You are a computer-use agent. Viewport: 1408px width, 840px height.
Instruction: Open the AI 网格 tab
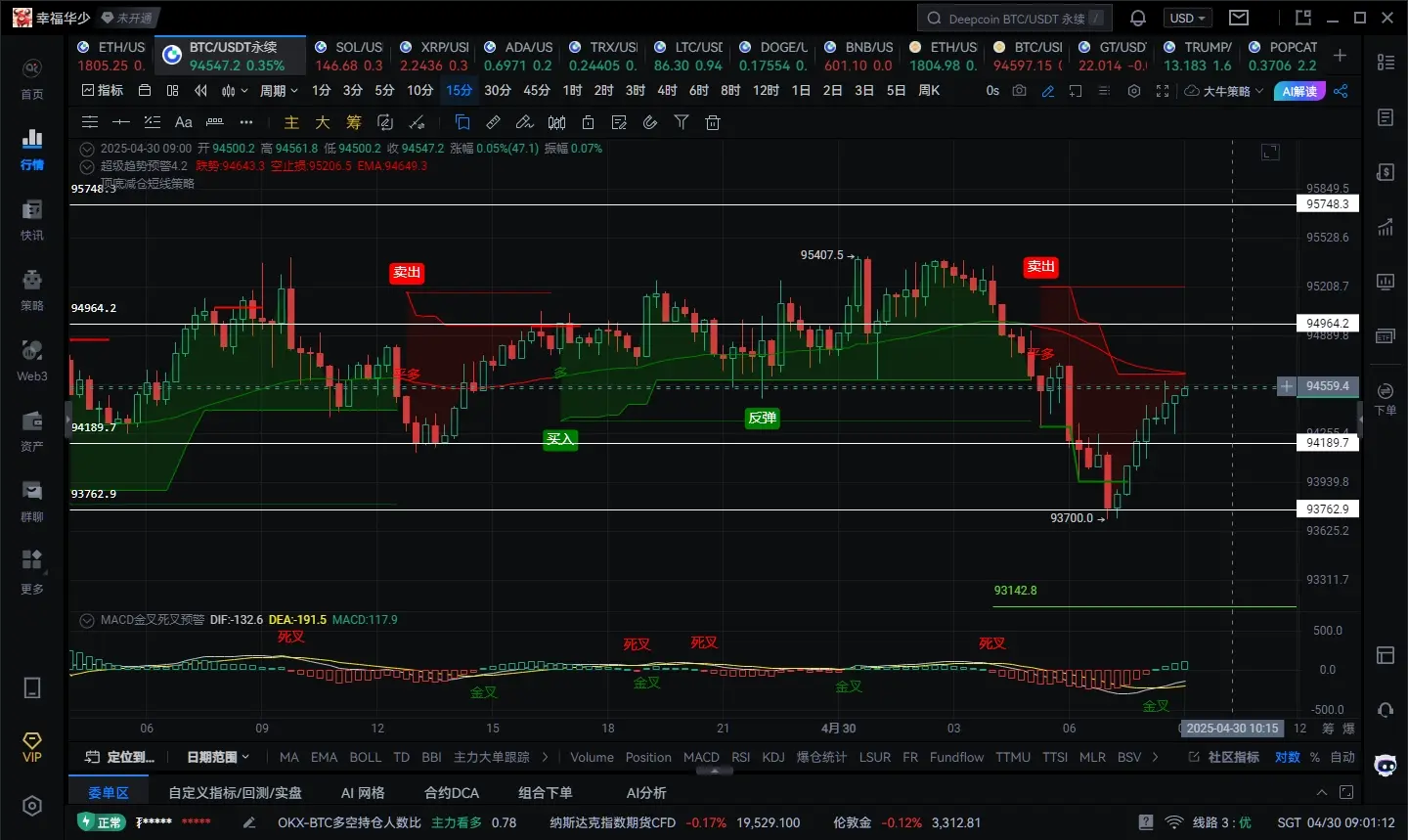point(363,792)
